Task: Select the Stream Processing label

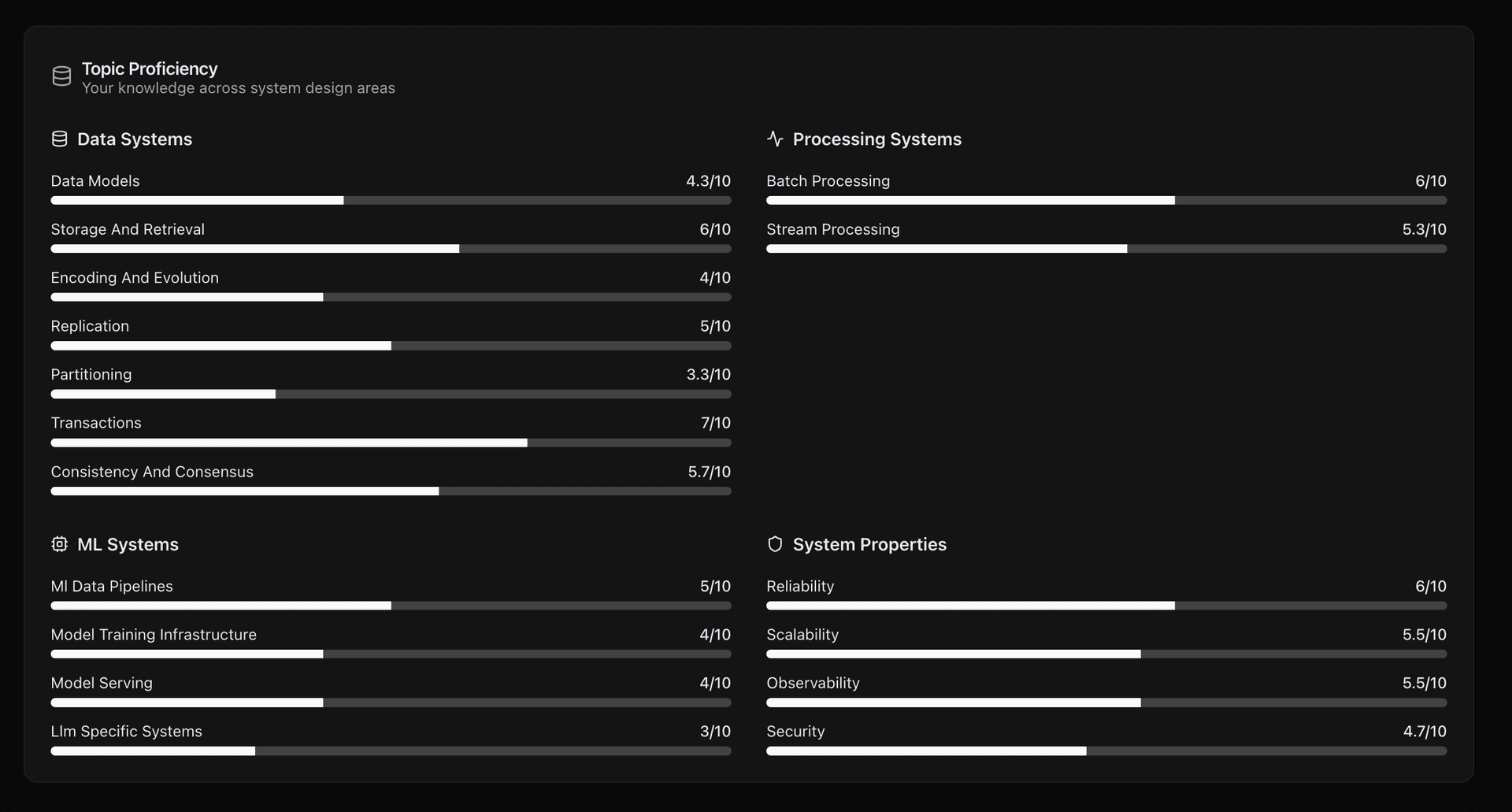Action: [x=832, y=229]
